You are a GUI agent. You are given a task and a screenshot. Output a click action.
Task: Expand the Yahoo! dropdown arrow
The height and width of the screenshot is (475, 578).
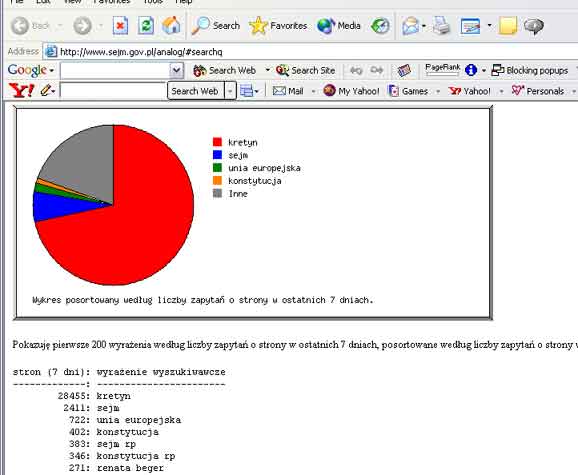pos(501,91)
